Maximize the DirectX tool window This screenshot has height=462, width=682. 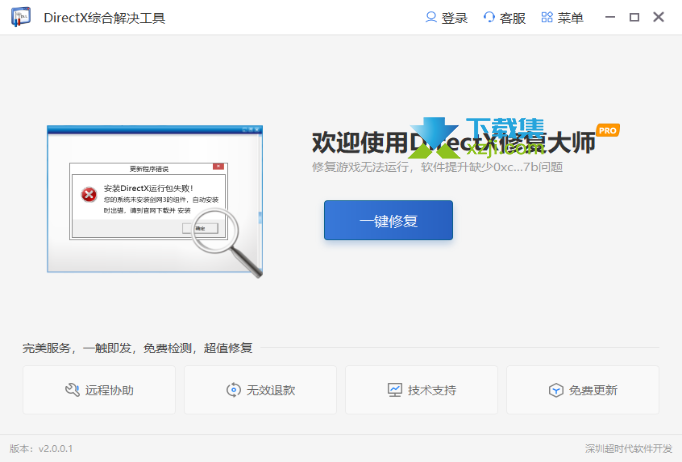click(634, 17)
